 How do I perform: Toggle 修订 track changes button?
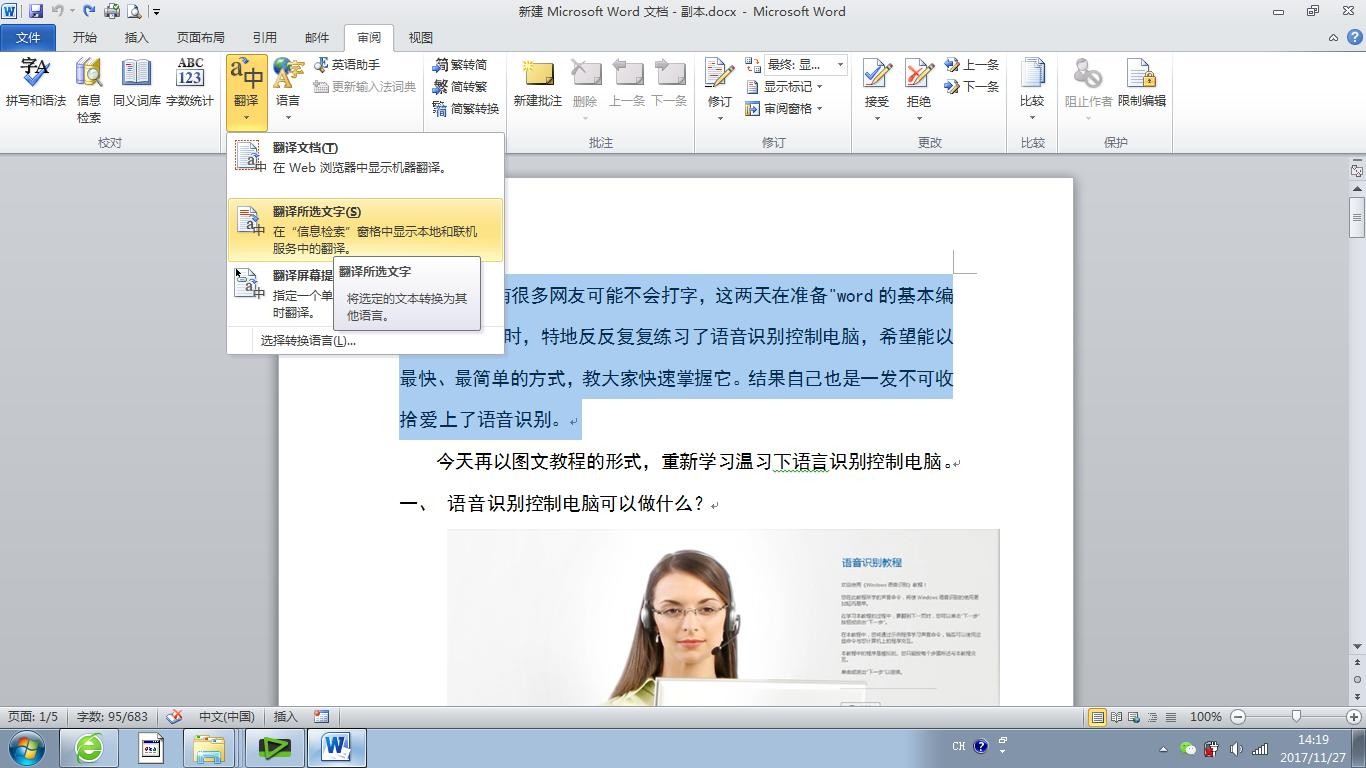point(719,80)
